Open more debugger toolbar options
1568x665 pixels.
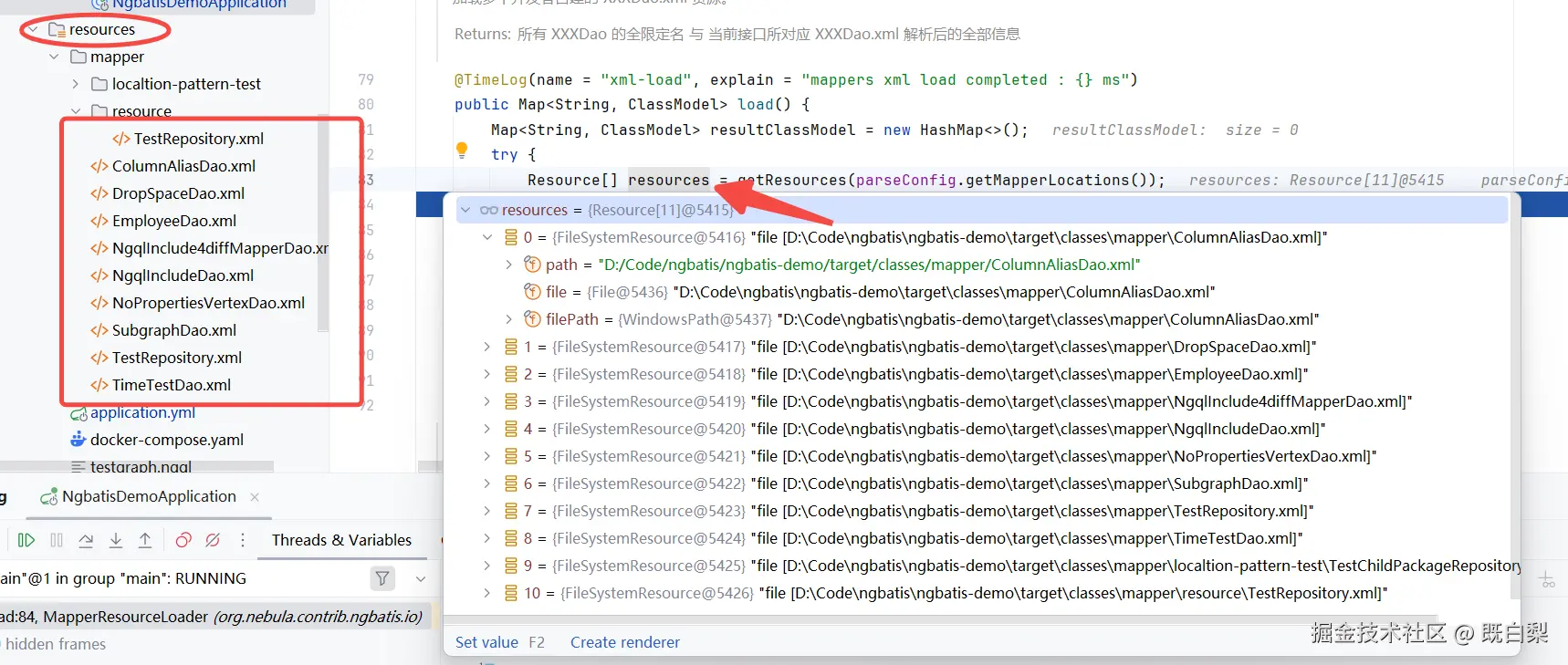coord(243,540)
